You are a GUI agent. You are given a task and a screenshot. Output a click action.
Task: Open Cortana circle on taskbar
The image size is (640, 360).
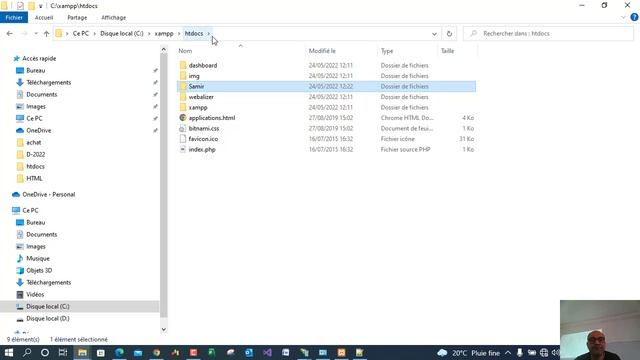(45, 353)
